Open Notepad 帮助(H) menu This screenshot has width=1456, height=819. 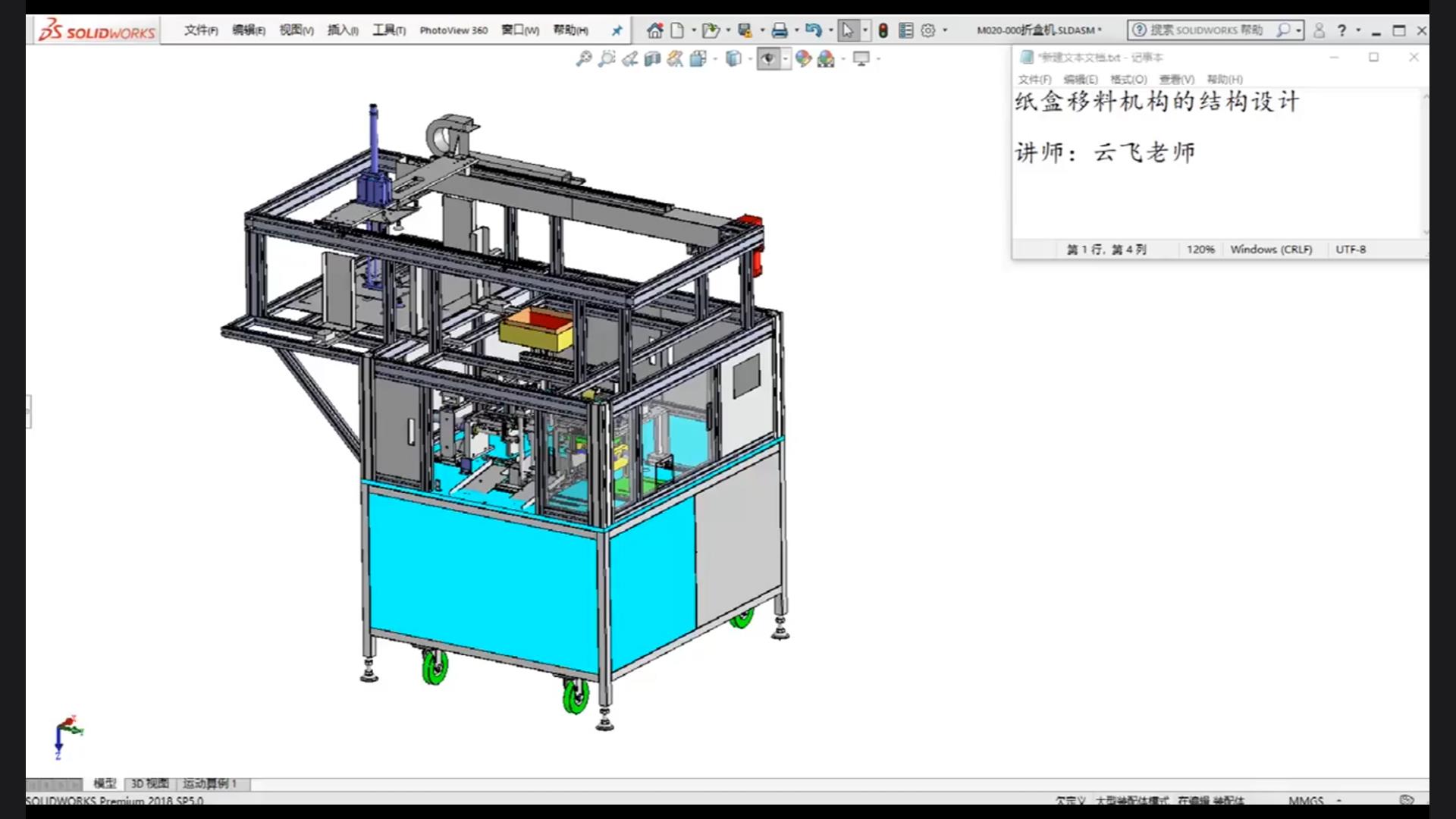pos(1225,79)
